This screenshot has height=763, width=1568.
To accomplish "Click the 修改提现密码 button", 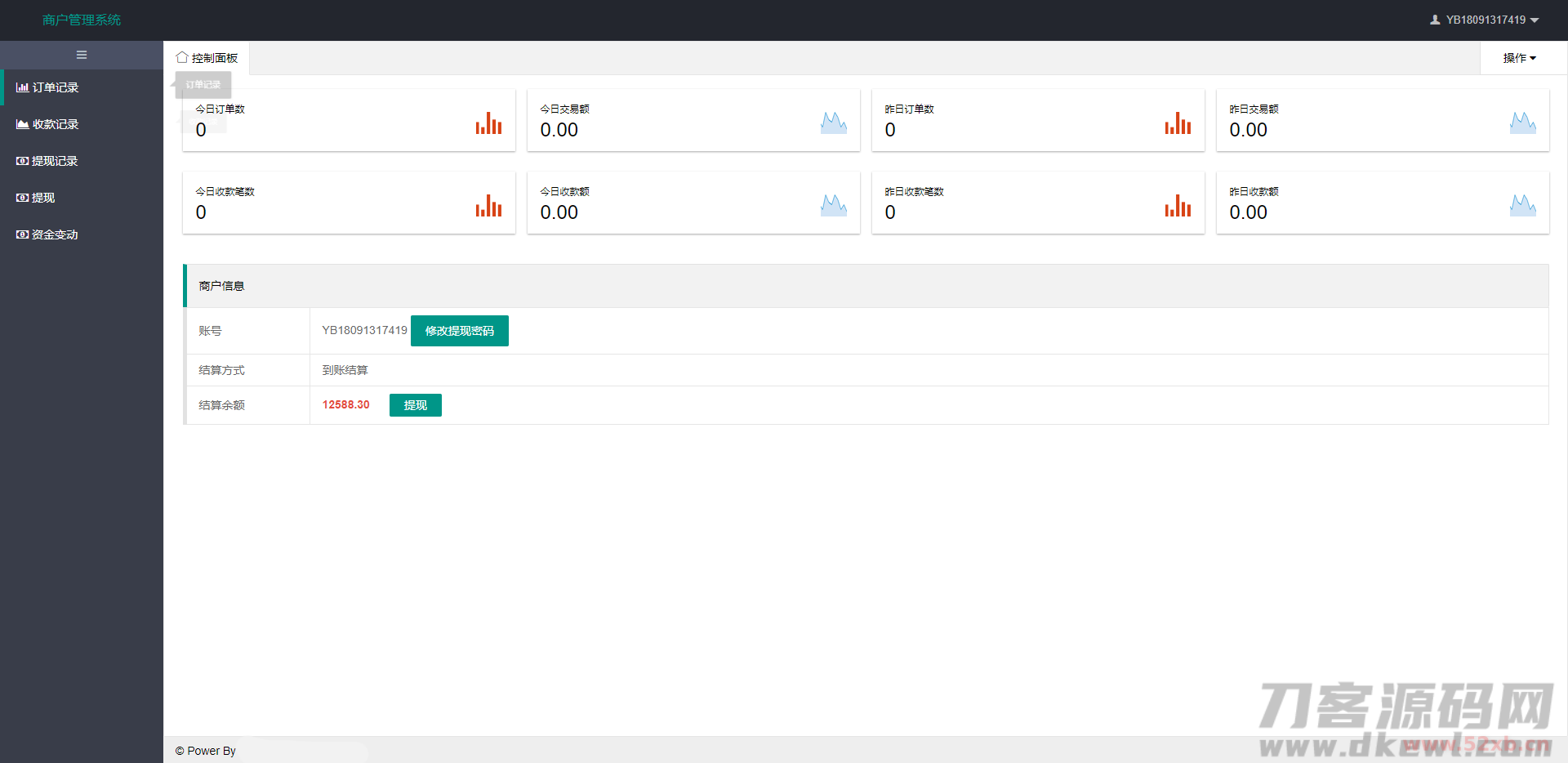I will (x=459, y=331).
